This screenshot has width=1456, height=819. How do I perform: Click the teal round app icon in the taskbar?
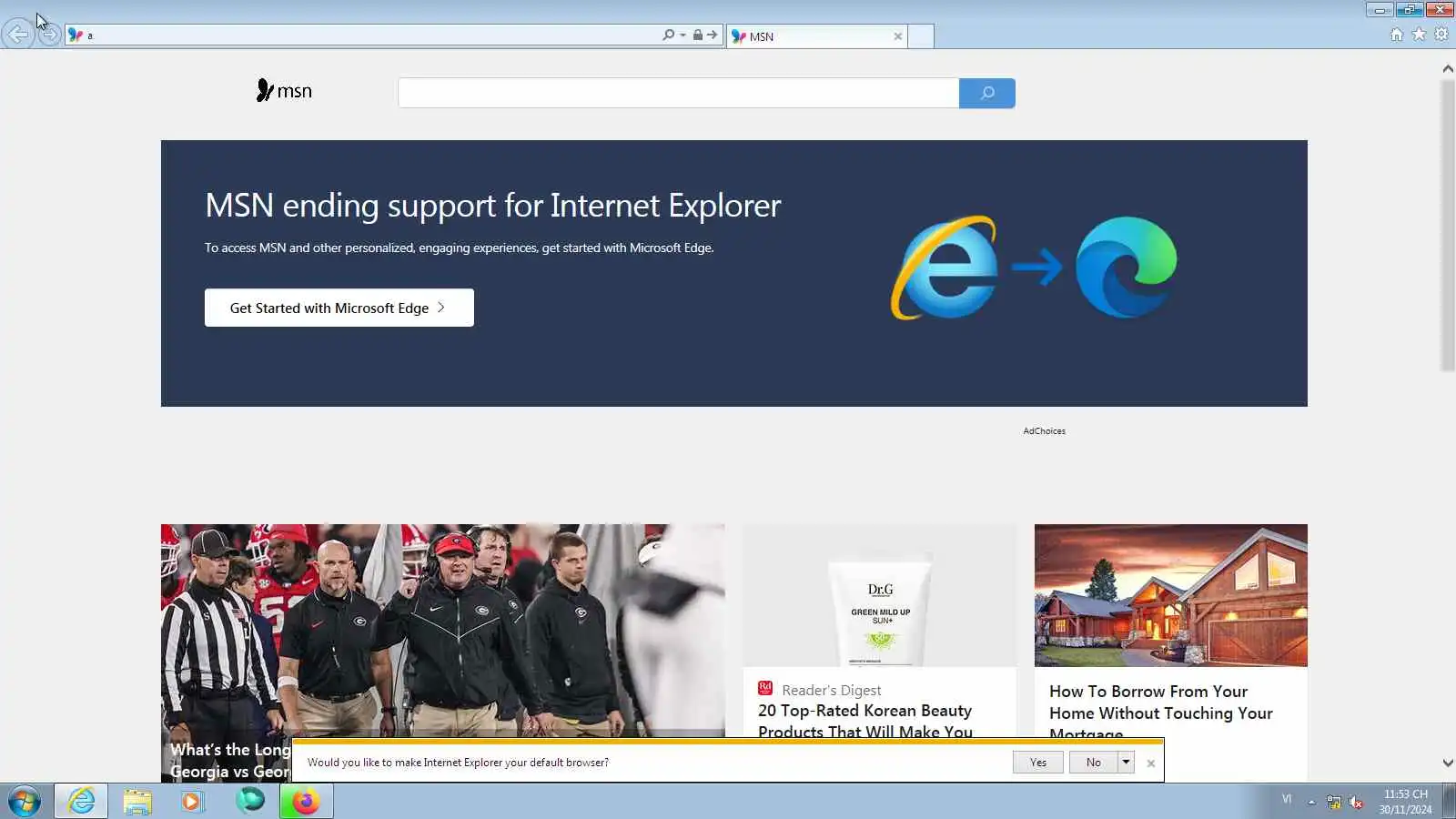point(249,800)
